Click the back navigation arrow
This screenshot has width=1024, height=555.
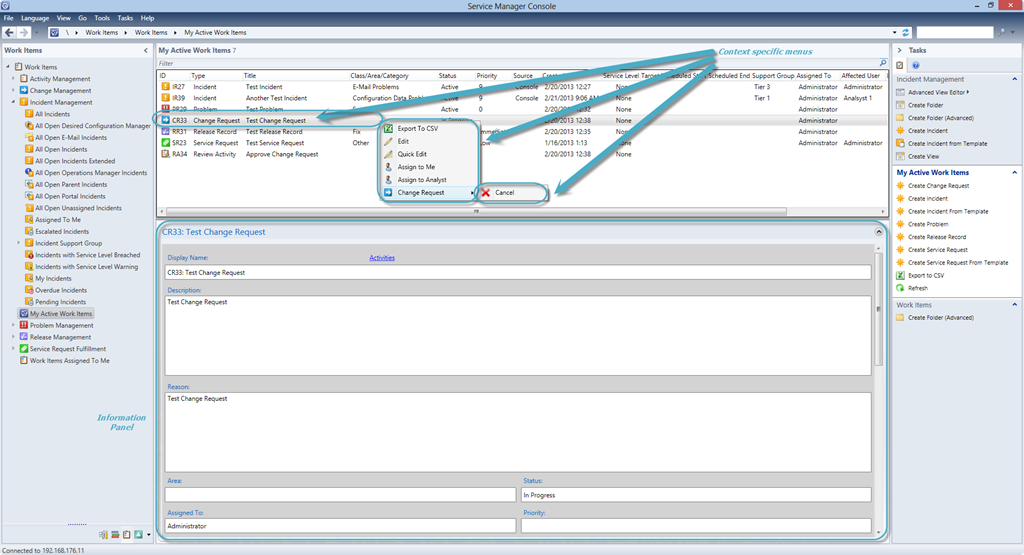(x=10, y=32)
